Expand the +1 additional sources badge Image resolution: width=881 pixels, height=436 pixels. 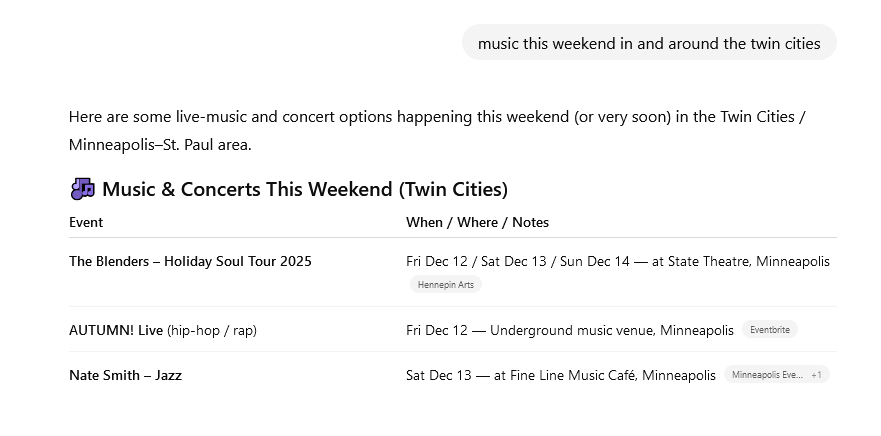click(x=817, y=375)
